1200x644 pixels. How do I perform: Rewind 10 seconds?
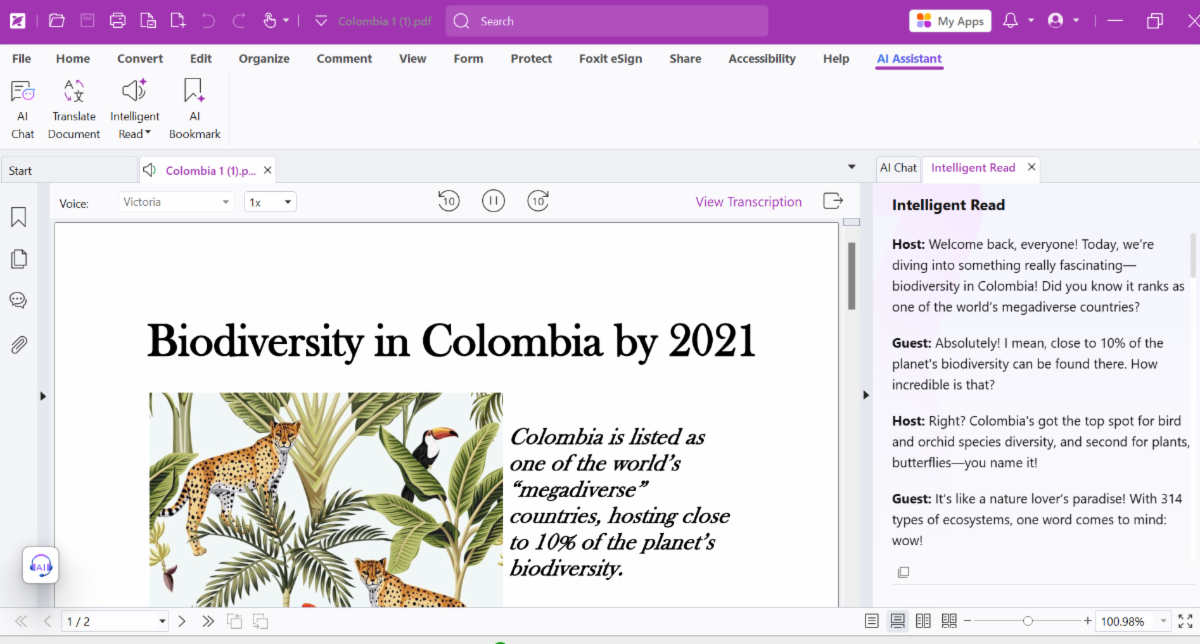(448, 201)
